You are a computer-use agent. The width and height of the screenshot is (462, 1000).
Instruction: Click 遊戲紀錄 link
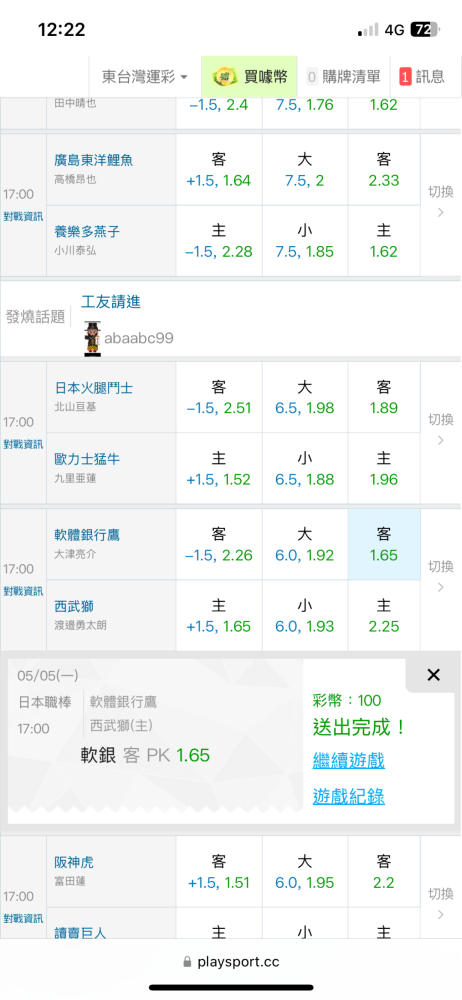click(349, 796)
